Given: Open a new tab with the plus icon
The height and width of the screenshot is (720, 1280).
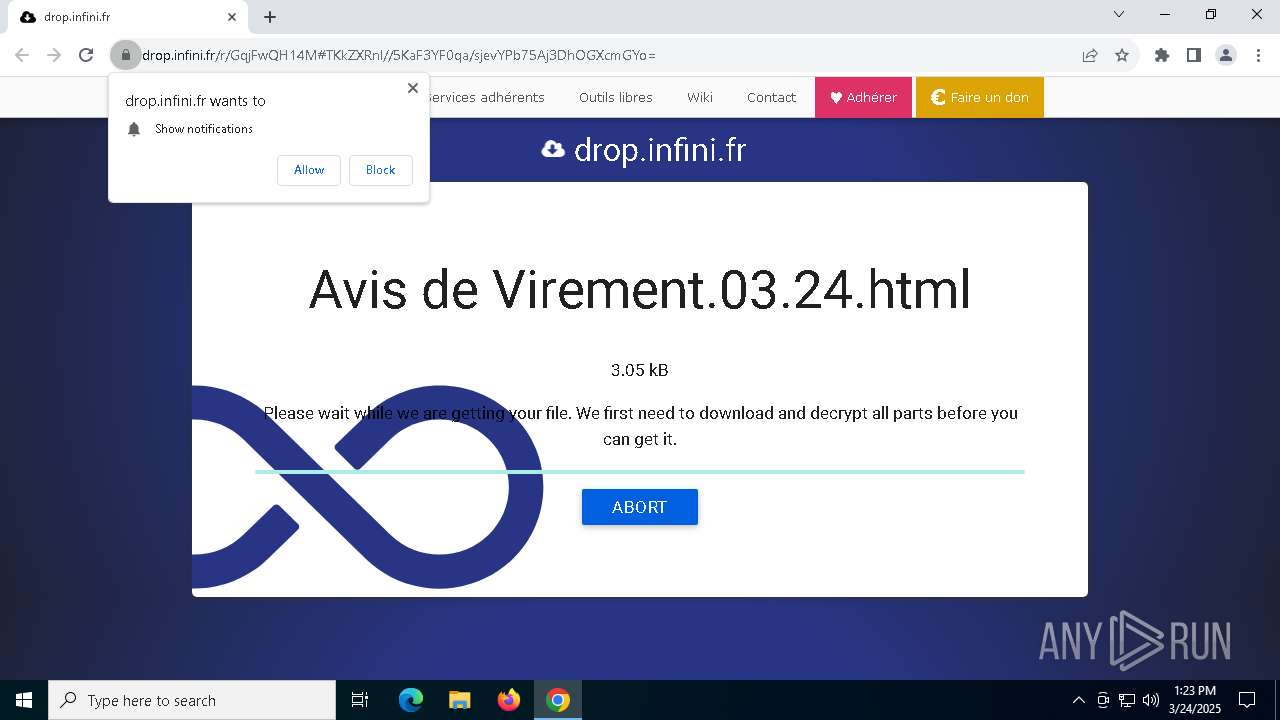Looking at the screenshot, I should click(x=270, y=17).
